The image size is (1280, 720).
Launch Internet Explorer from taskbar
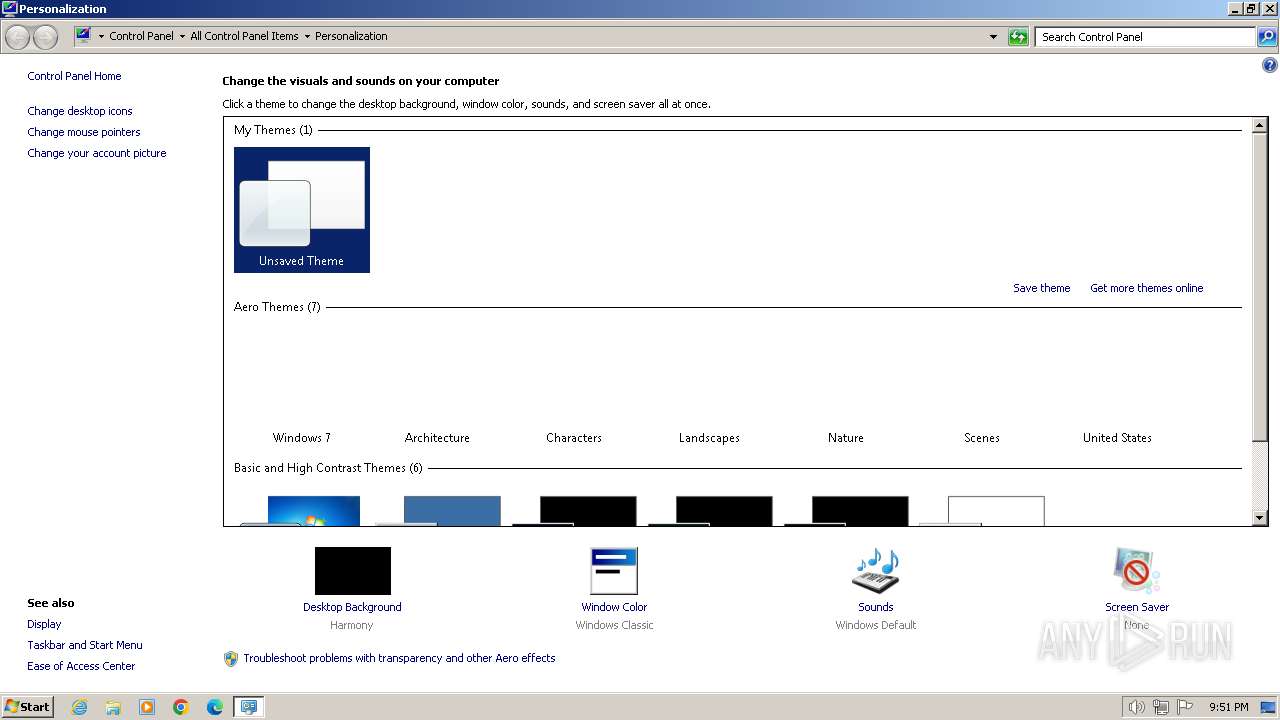tap(79, 707)
